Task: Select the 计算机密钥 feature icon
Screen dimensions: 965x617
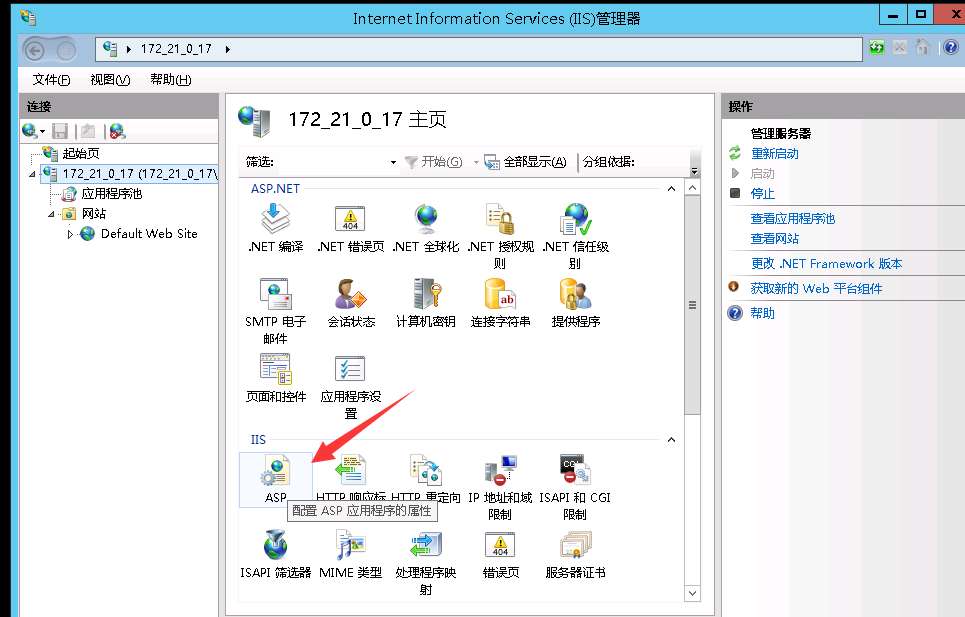Action: (x=424, y=295)
